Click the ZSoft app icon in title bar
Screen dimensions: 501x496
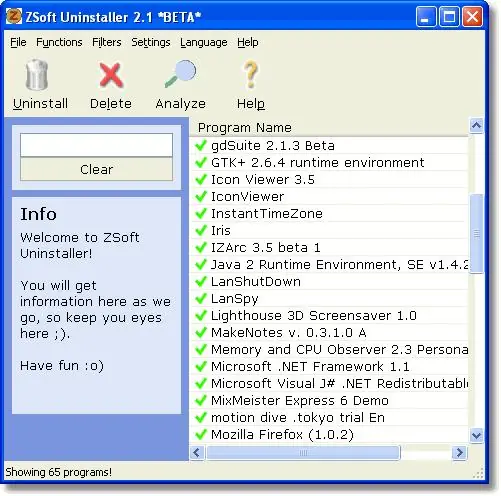[x=14, y=16]
